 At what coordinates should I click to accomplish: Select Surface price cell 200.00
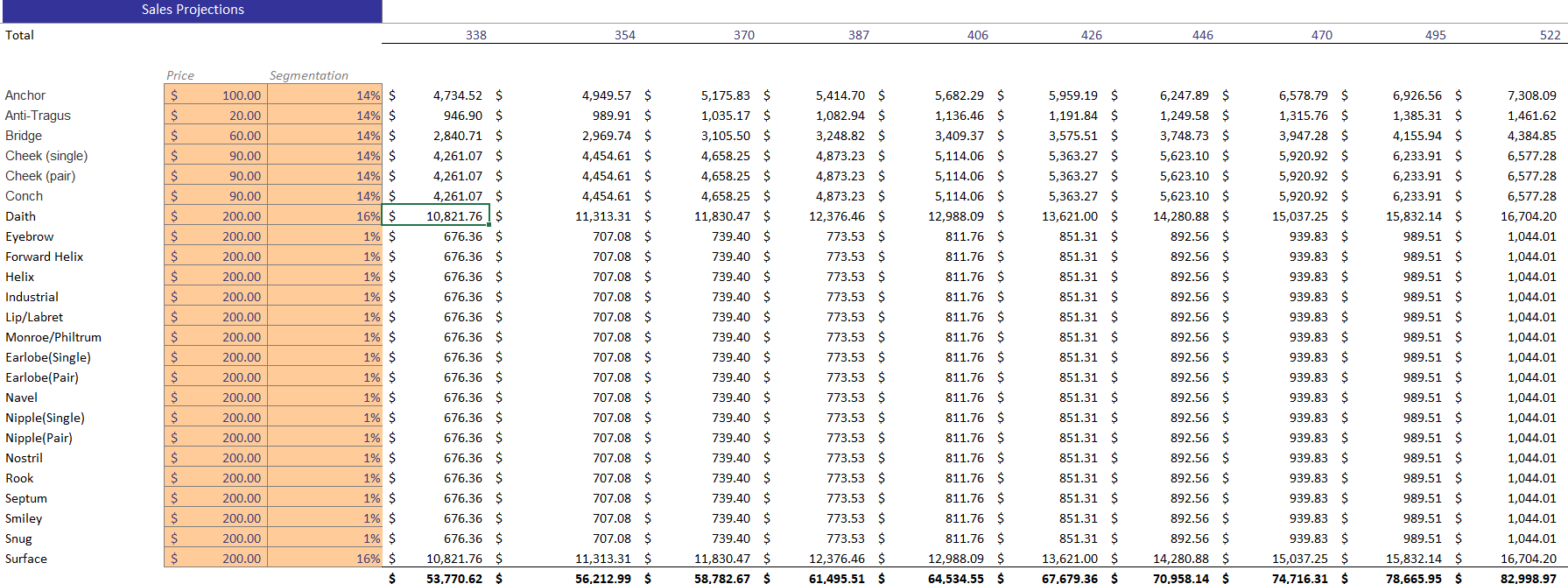tap(215, 559)
